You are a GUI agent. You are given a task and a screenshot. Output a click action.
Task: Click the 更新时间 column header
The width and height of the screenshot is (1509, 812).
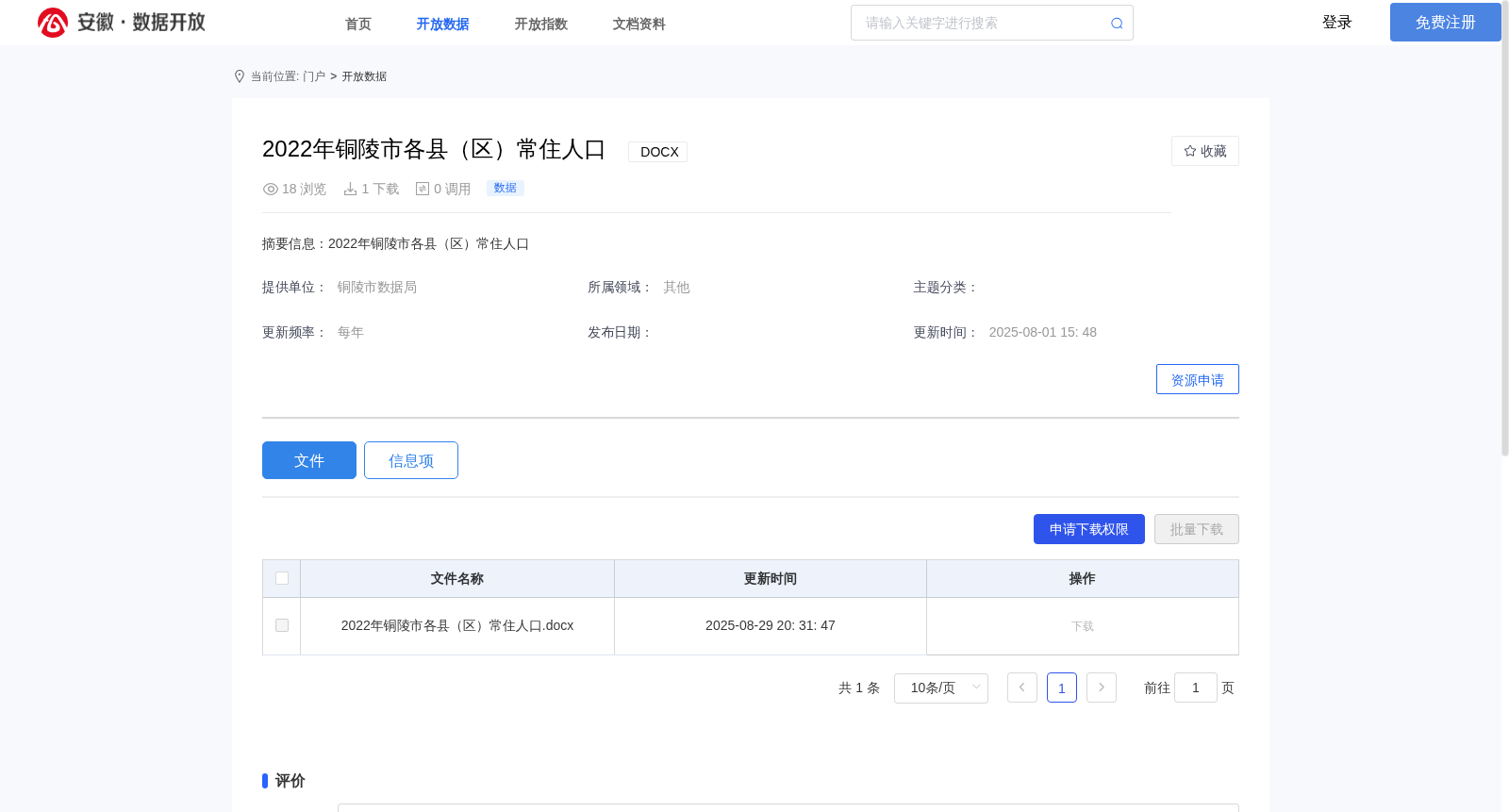[771, 578]
